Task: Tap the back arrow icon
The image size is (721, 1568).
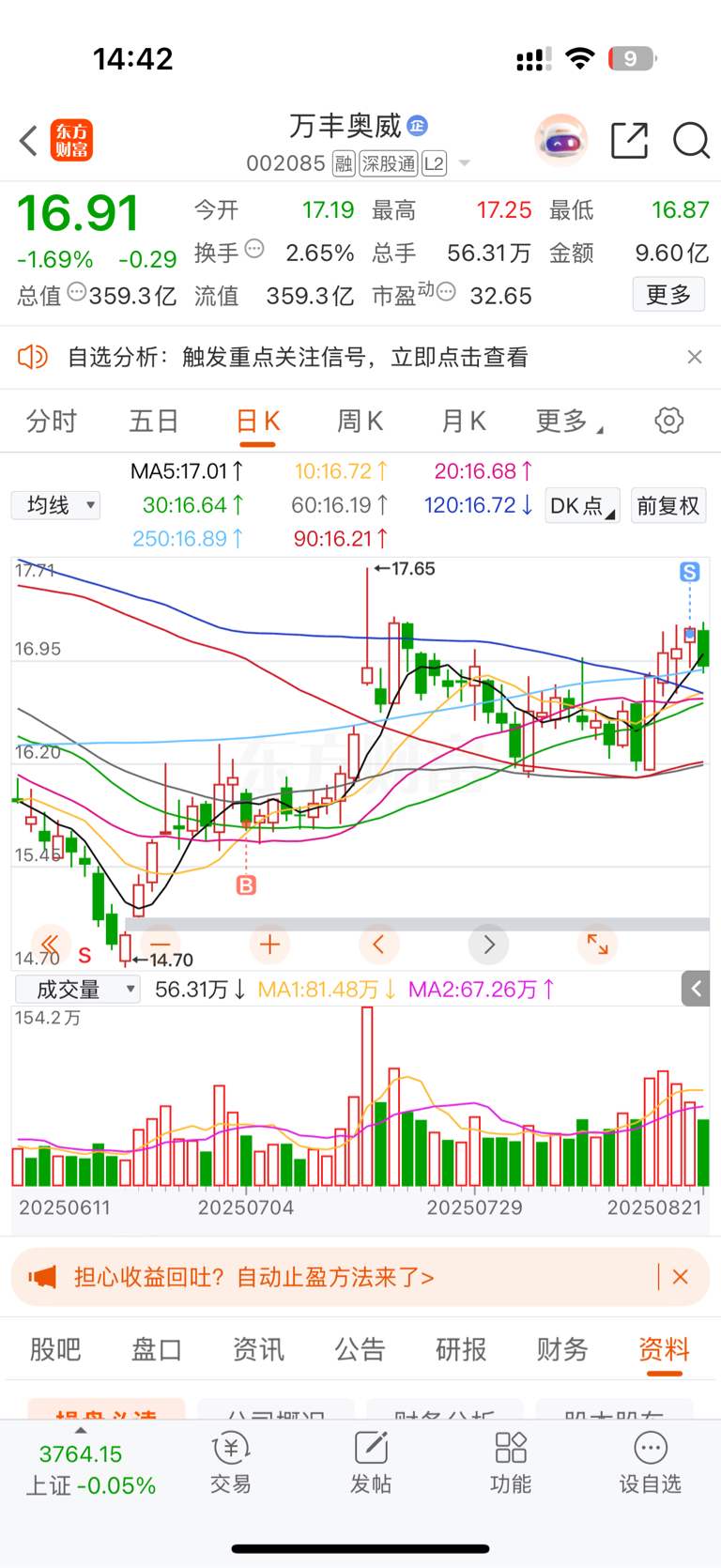Action: (x=28, y=141)
